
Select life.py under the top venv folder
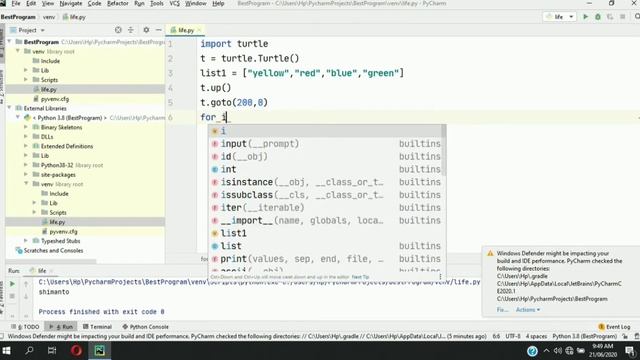click(49, 89)
